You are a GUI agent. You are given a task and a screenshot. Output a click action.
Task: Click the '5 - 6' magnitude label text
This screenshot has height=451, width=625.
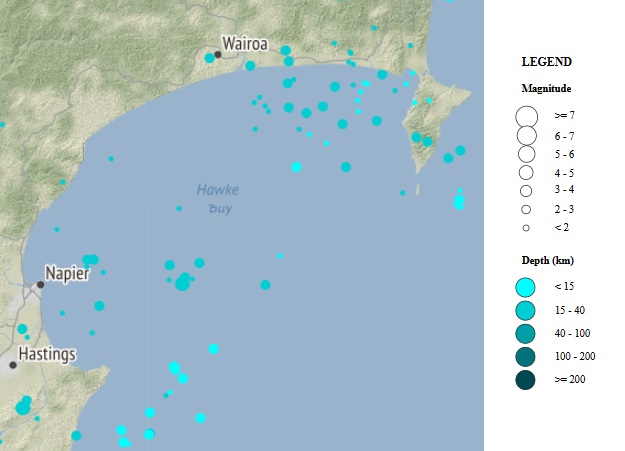(564, 154)
